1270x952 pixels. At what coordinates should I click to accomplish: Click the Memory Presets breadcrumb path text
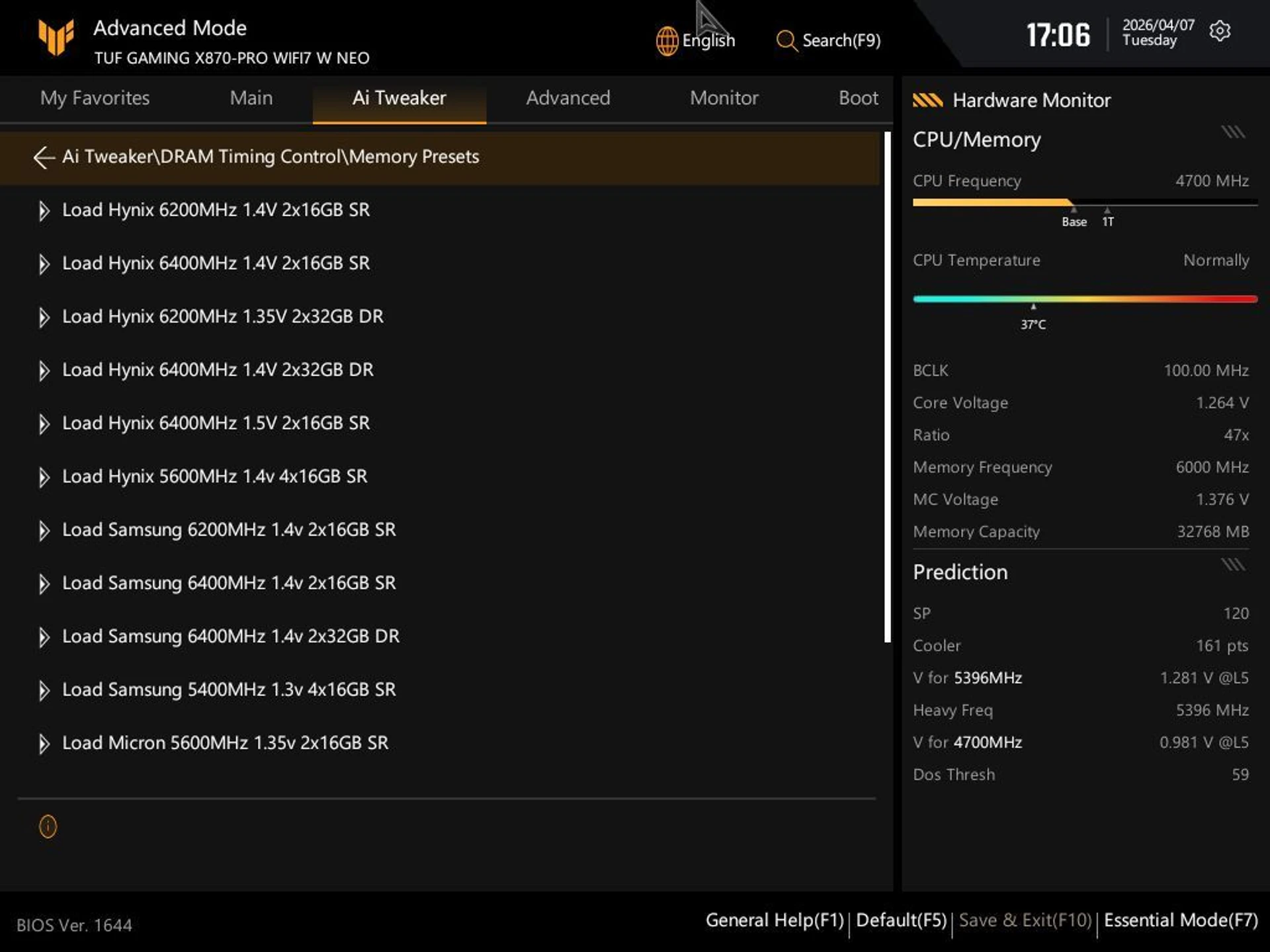pyautogui.click(x=271, y=157)
